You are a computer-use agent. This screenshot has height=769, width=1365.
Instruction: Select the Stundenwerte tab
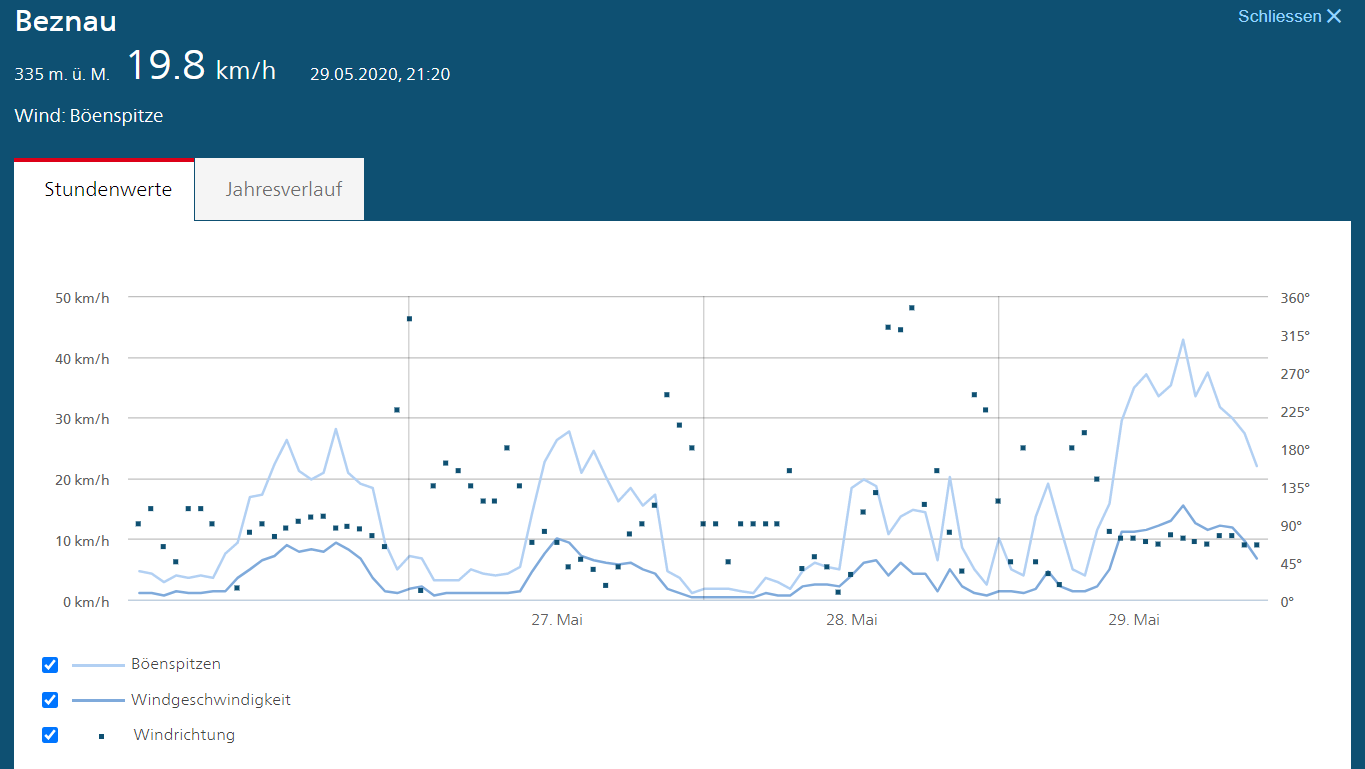click(x=108, y=189)
